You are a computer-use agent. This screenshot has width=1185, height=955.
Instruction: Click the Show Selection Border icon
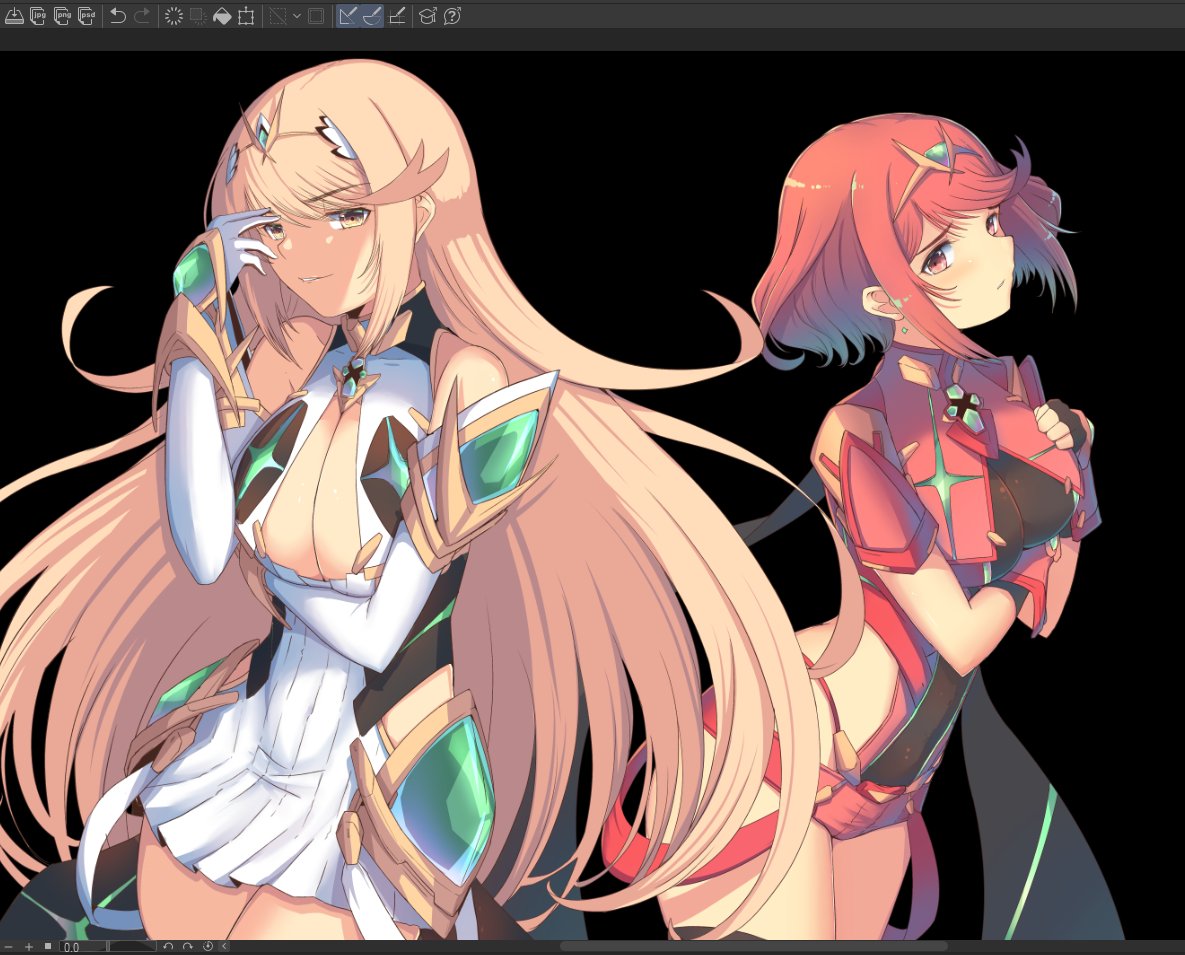(316, 16)
